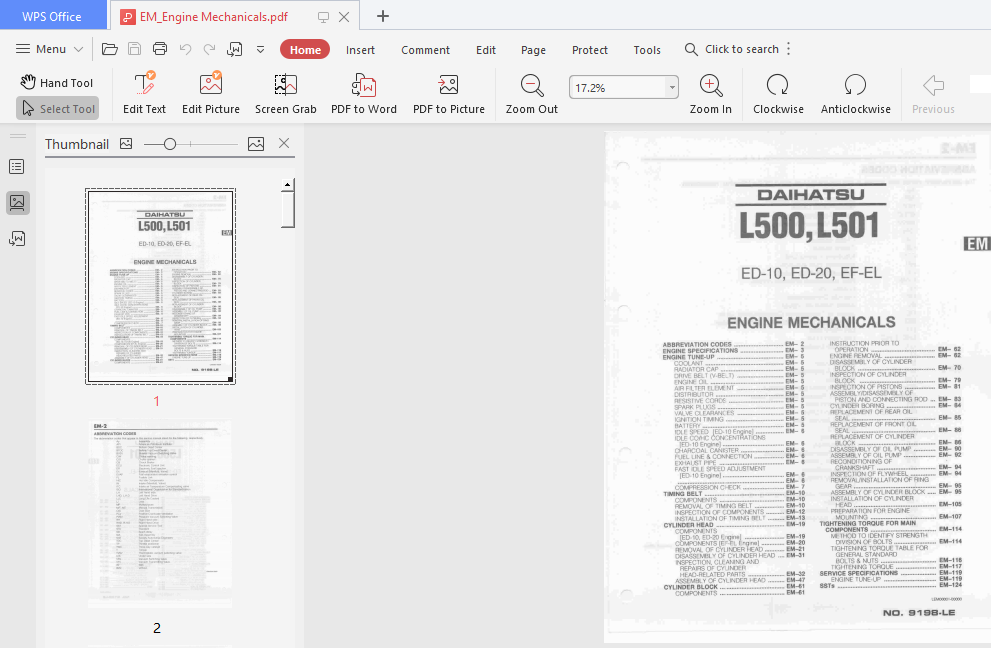Screen dimensions: 991x648
Task: Open the Tools ribbon tab
Action: 647,50
